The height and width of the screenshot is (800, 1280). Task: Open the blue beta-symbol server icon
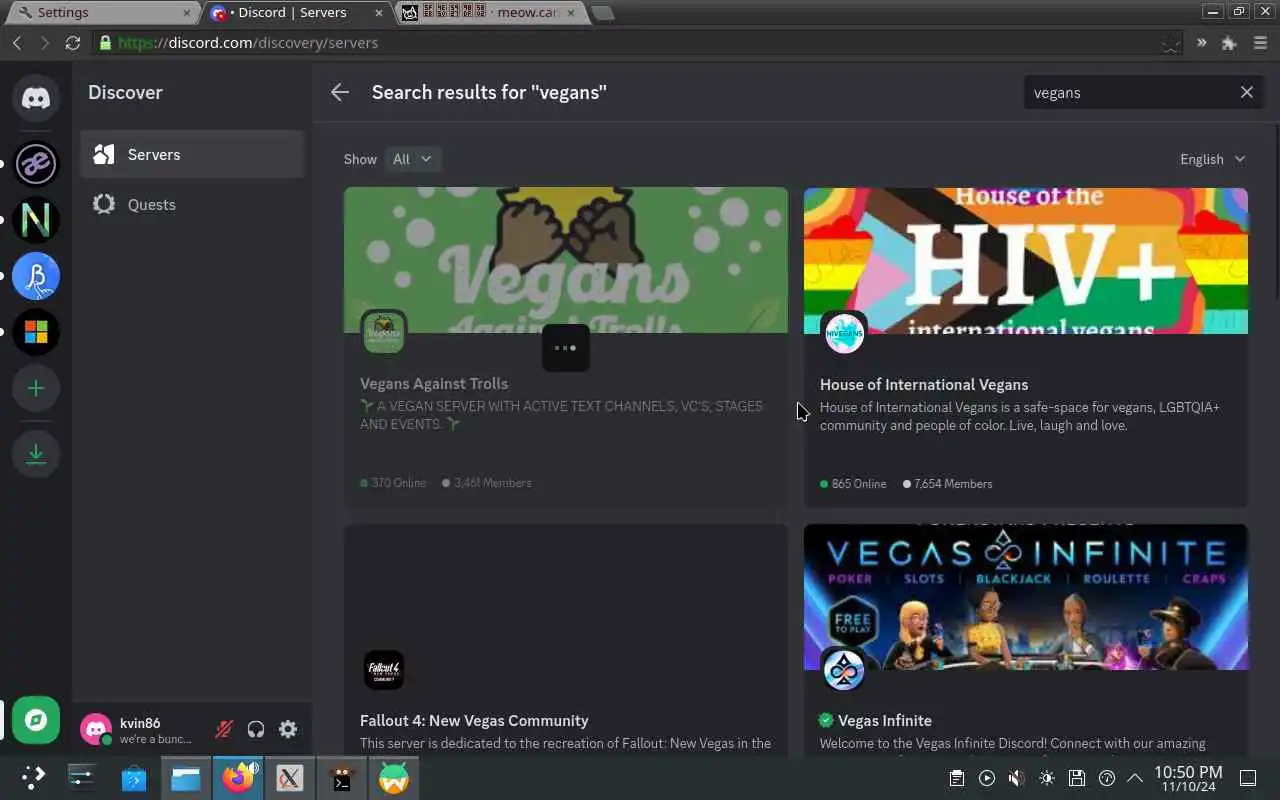point(36,276)
